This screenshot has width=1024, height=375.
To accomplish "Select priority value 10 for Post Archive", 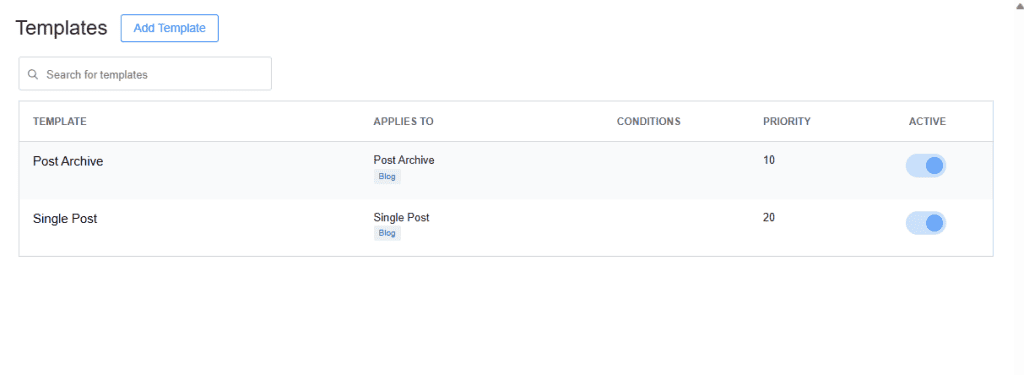I will pyautogui.click(x=769, y=160).
